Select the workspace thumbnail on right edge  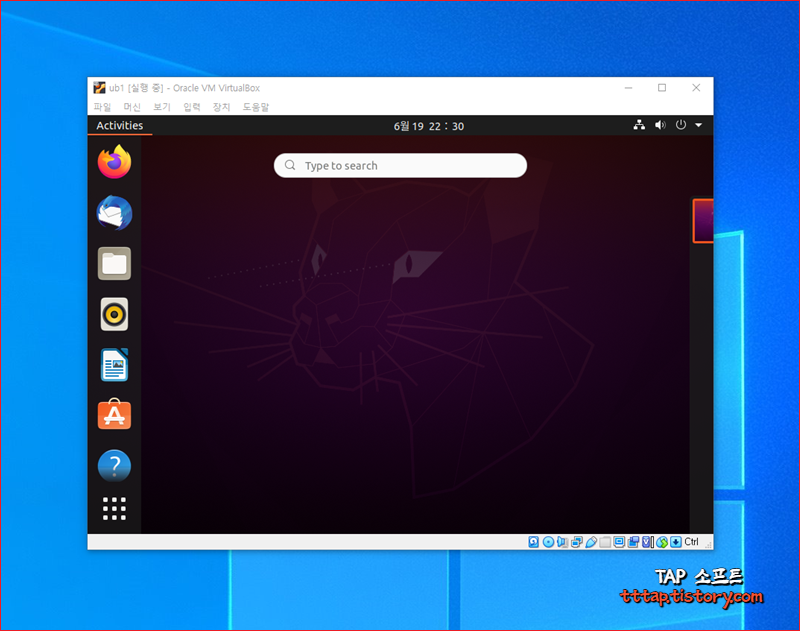703,220
